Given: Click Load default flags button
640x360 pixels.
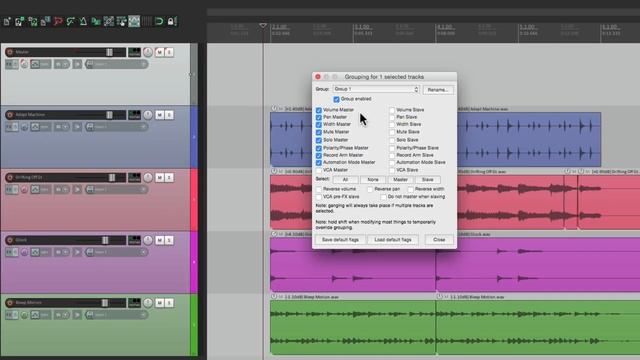Looking at the screenshot, I should click(x=393, y=240).
